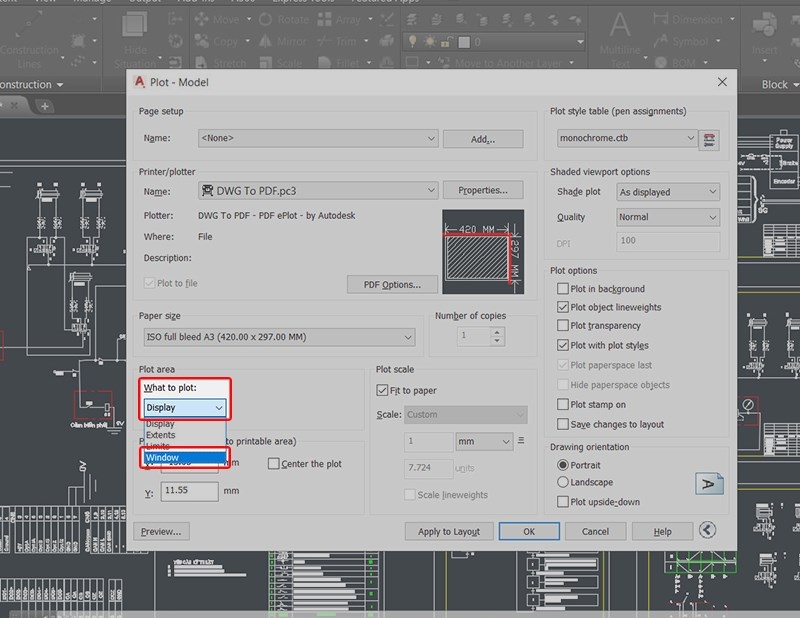Choose Window from What to plot list

163,457
